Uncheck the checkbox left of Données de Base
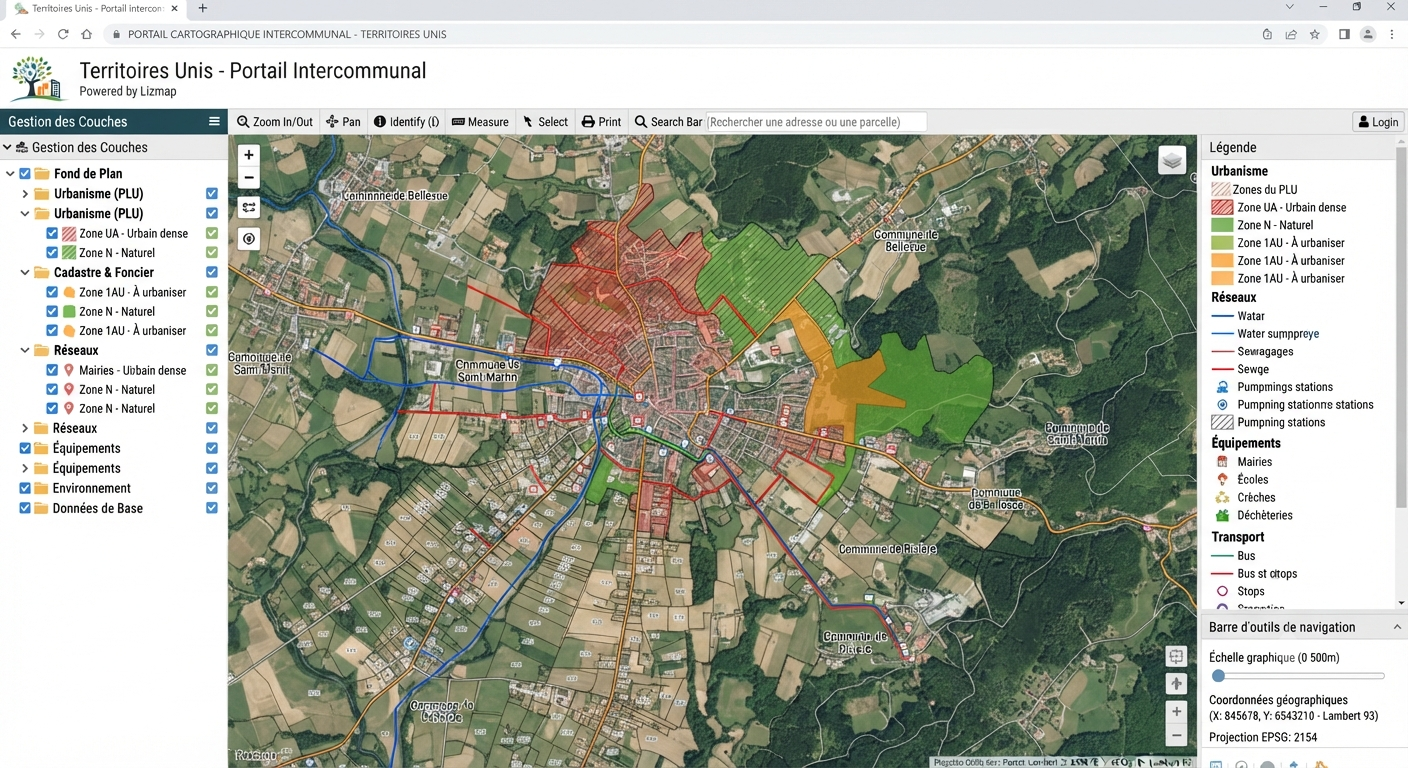 (x=25, y=508)
